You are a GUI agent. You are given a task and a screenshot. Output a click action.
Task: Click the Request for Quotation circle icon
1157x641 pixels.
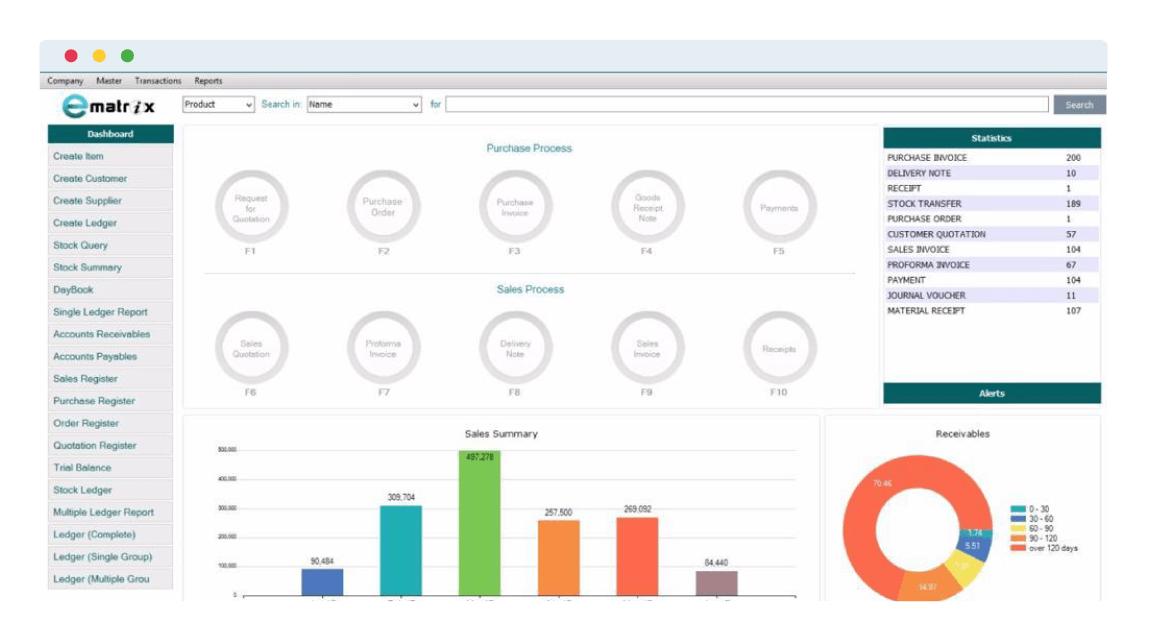[x=251, y=207]
